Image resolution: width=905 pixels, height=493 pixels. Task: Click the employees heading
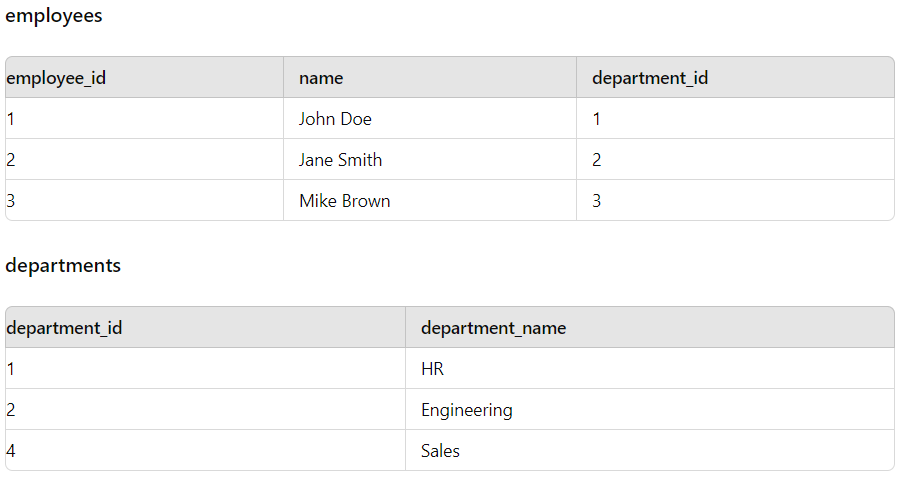(54, 16)
